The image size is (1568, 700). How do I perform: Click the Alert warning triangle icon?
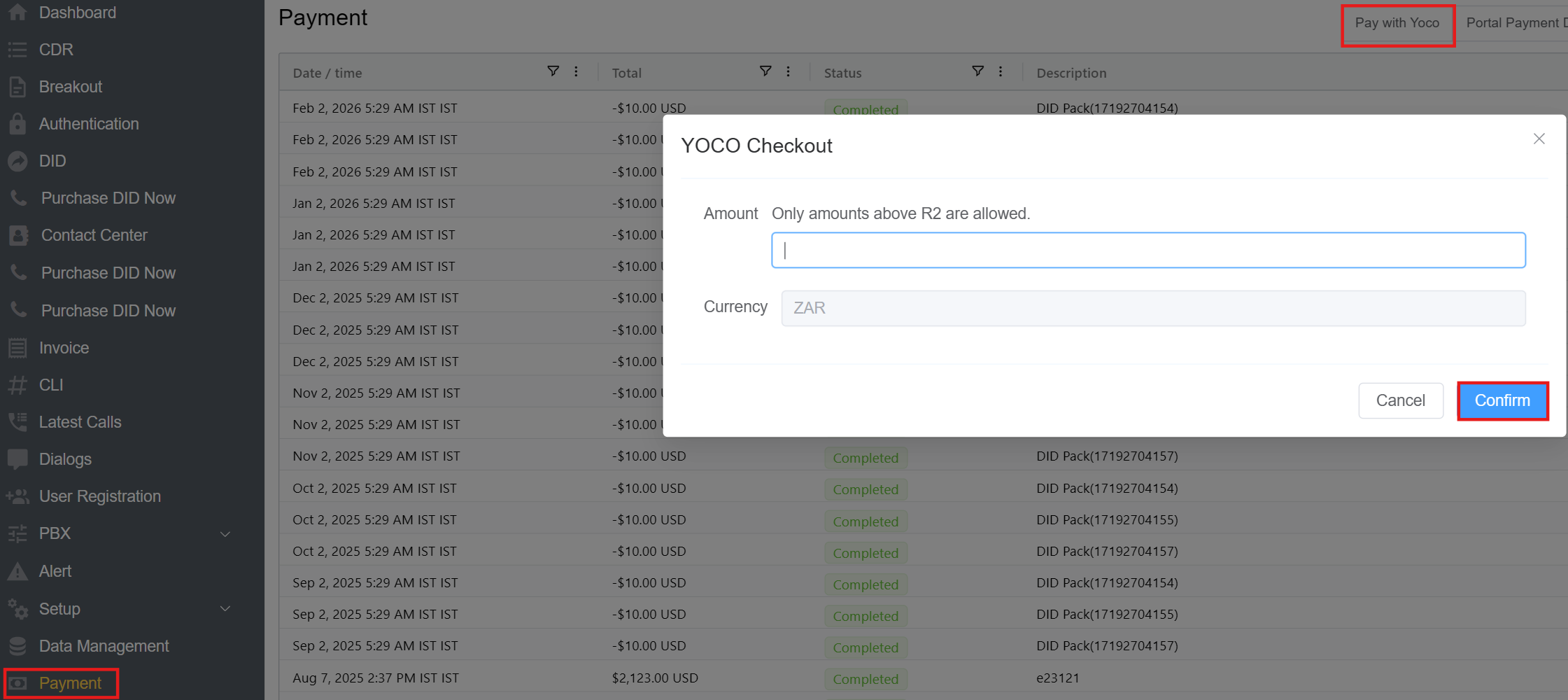click(17, 571)
